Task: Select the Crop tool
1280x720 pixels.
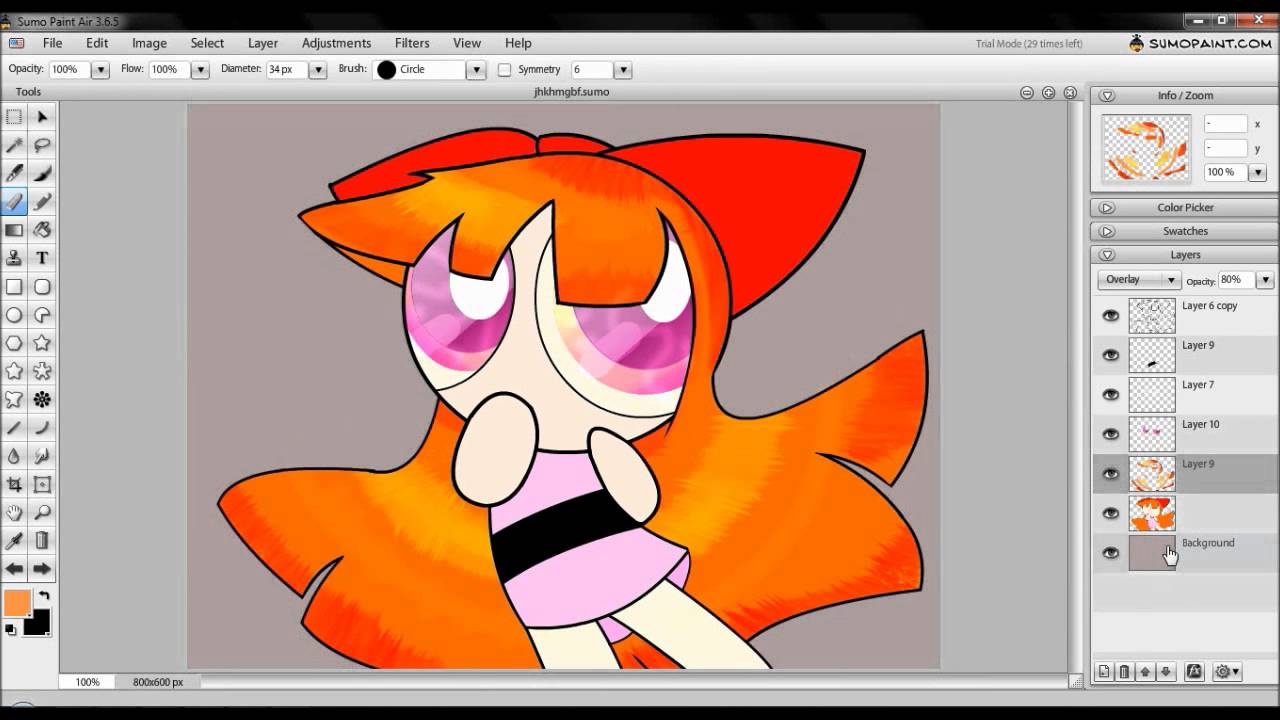Action: pyautogui.click(x=14, y=485)
